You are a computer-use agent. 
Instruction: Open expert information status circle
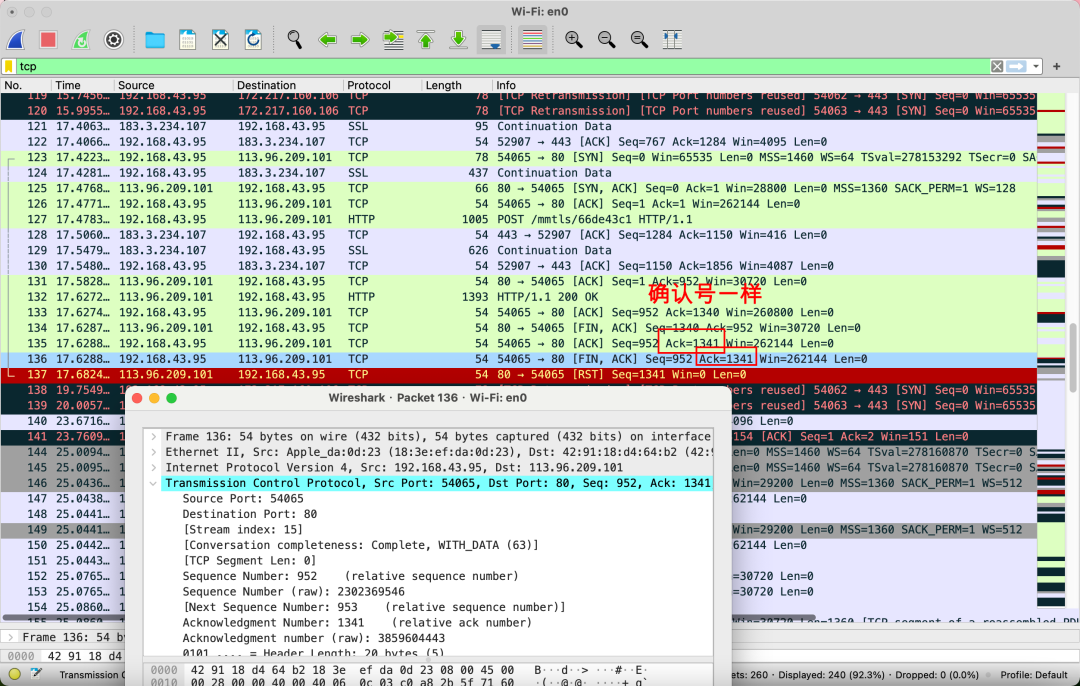(14, 674)
